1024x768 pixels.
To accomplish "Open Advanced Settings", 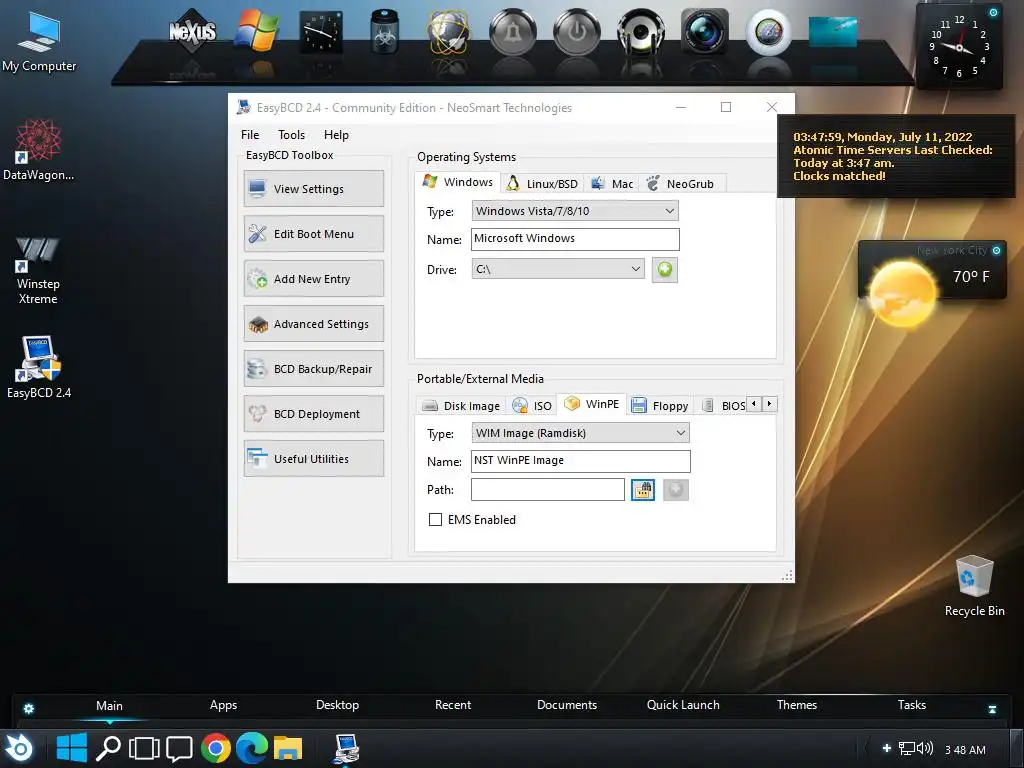I will pyautogui.click(x=314, y=324).
